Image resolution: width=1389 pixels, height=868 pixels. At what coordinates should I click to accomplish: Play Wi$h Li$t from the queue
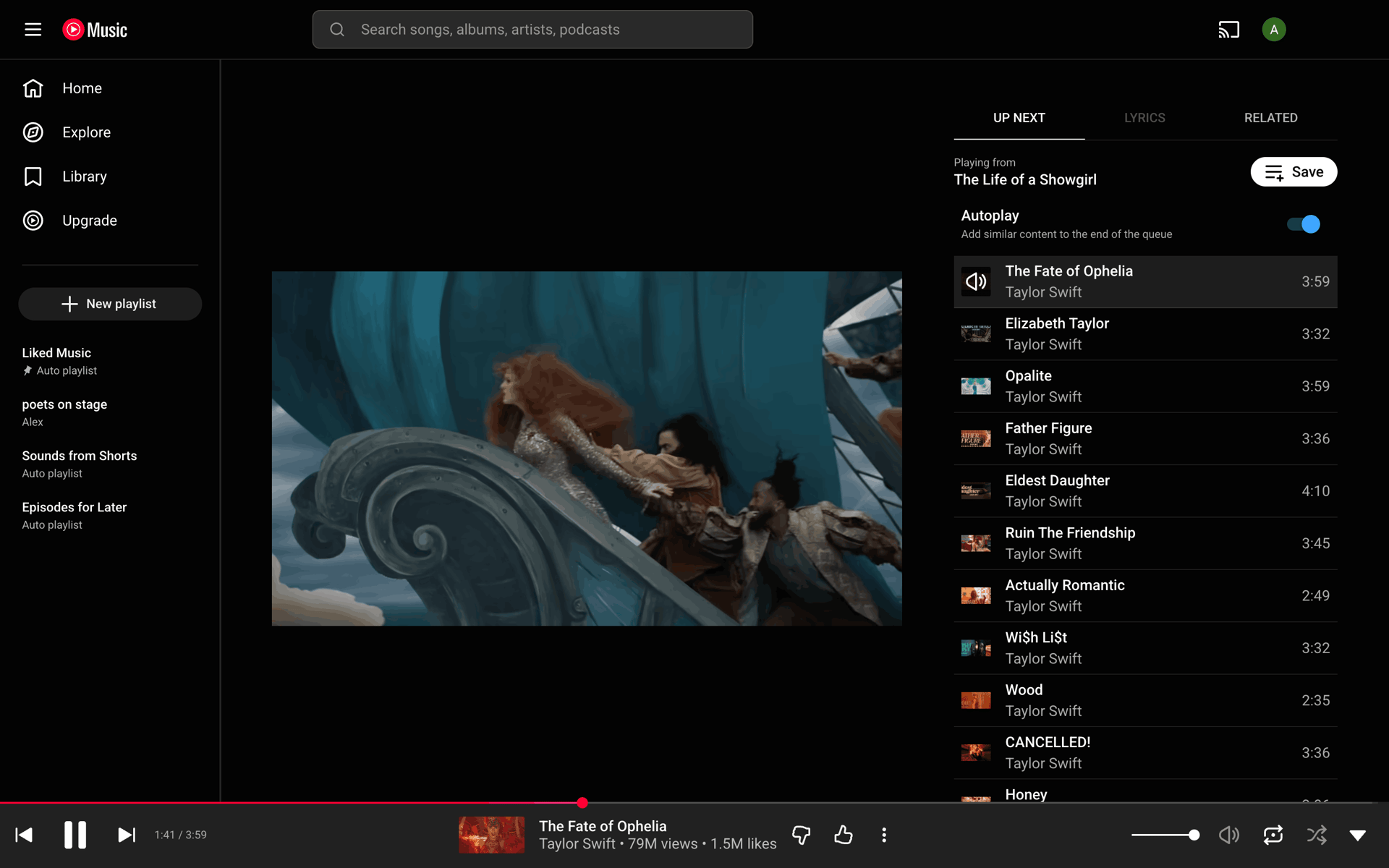pyautogui.click(x=1145, y=648)
